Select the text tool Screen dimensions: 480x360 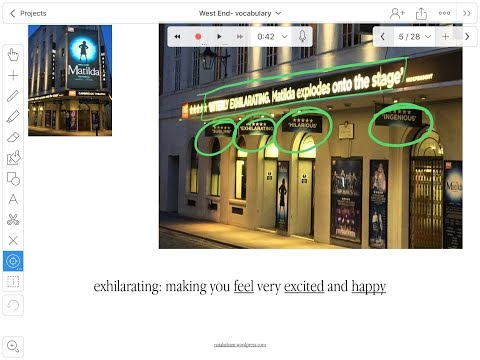point(13,199)
